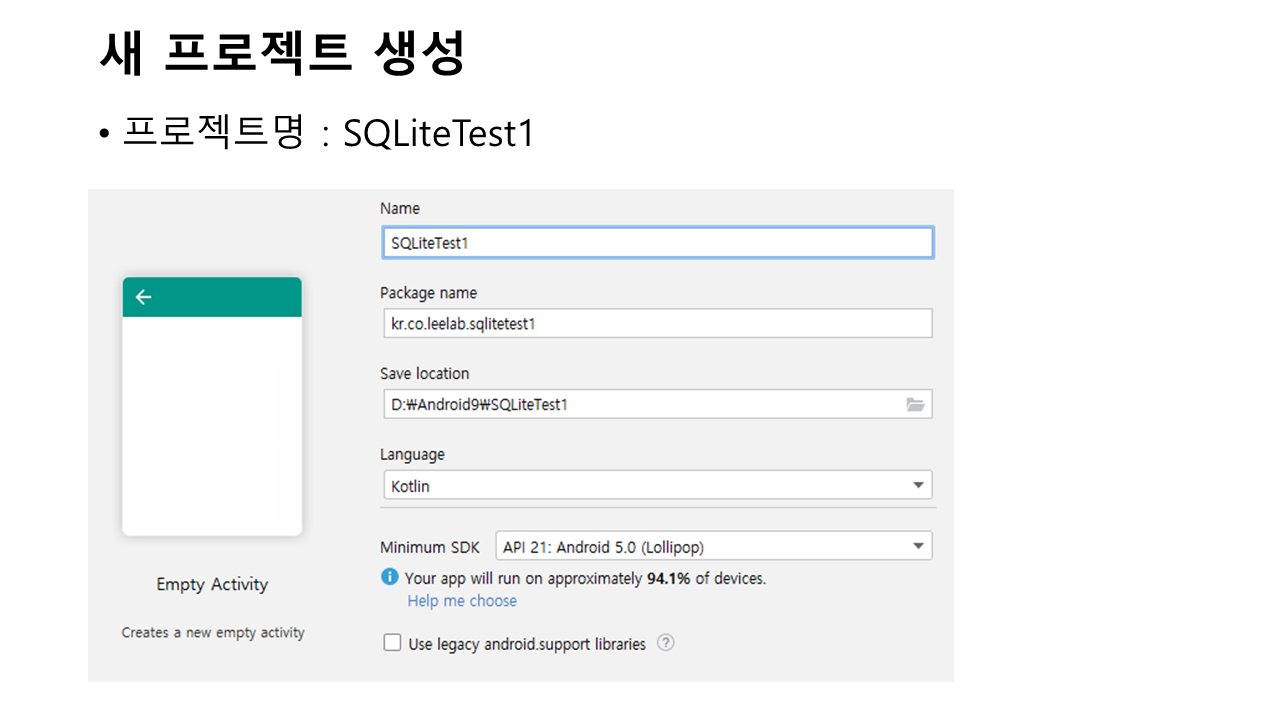Click the blue info icon beside device coverage
Screen dimensions: 1280x720
(x=390, y=577)
